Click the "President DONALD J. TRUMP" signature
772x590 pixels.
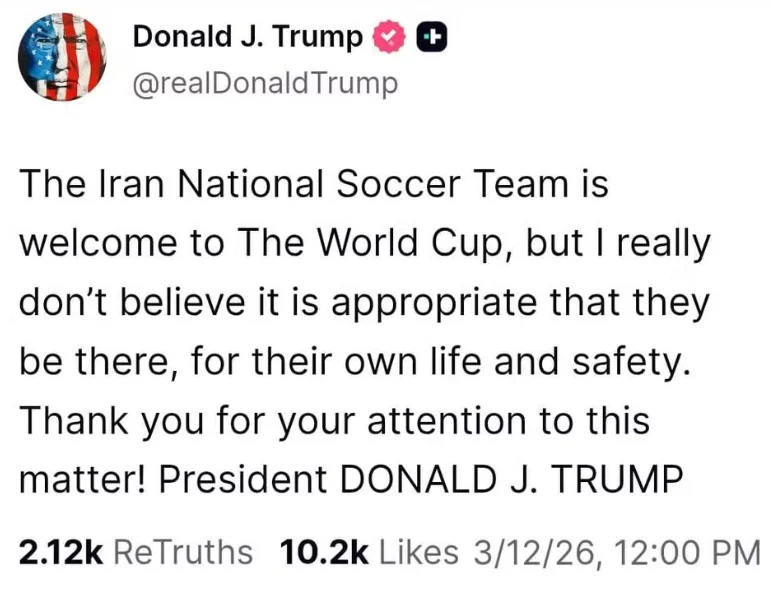click(420, 479)
